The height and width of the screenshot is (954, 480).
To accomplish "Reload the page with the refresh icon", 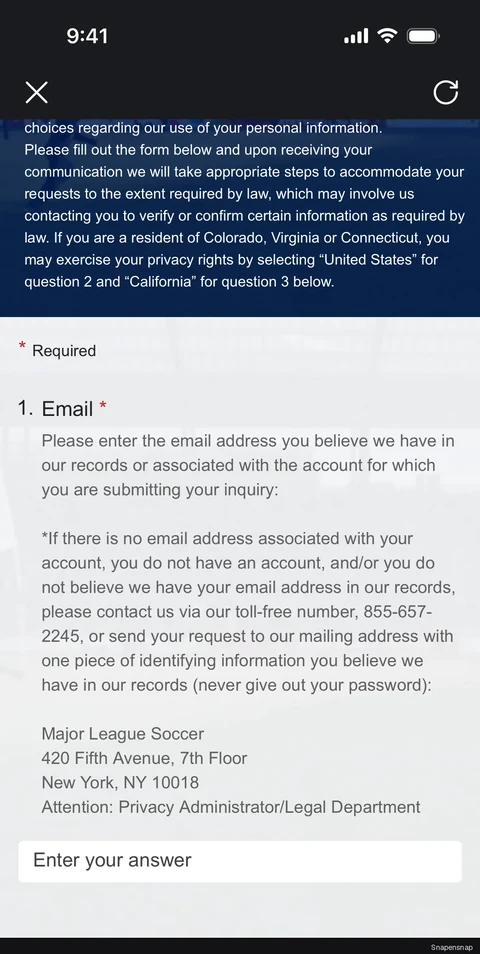I will [445, 92].
